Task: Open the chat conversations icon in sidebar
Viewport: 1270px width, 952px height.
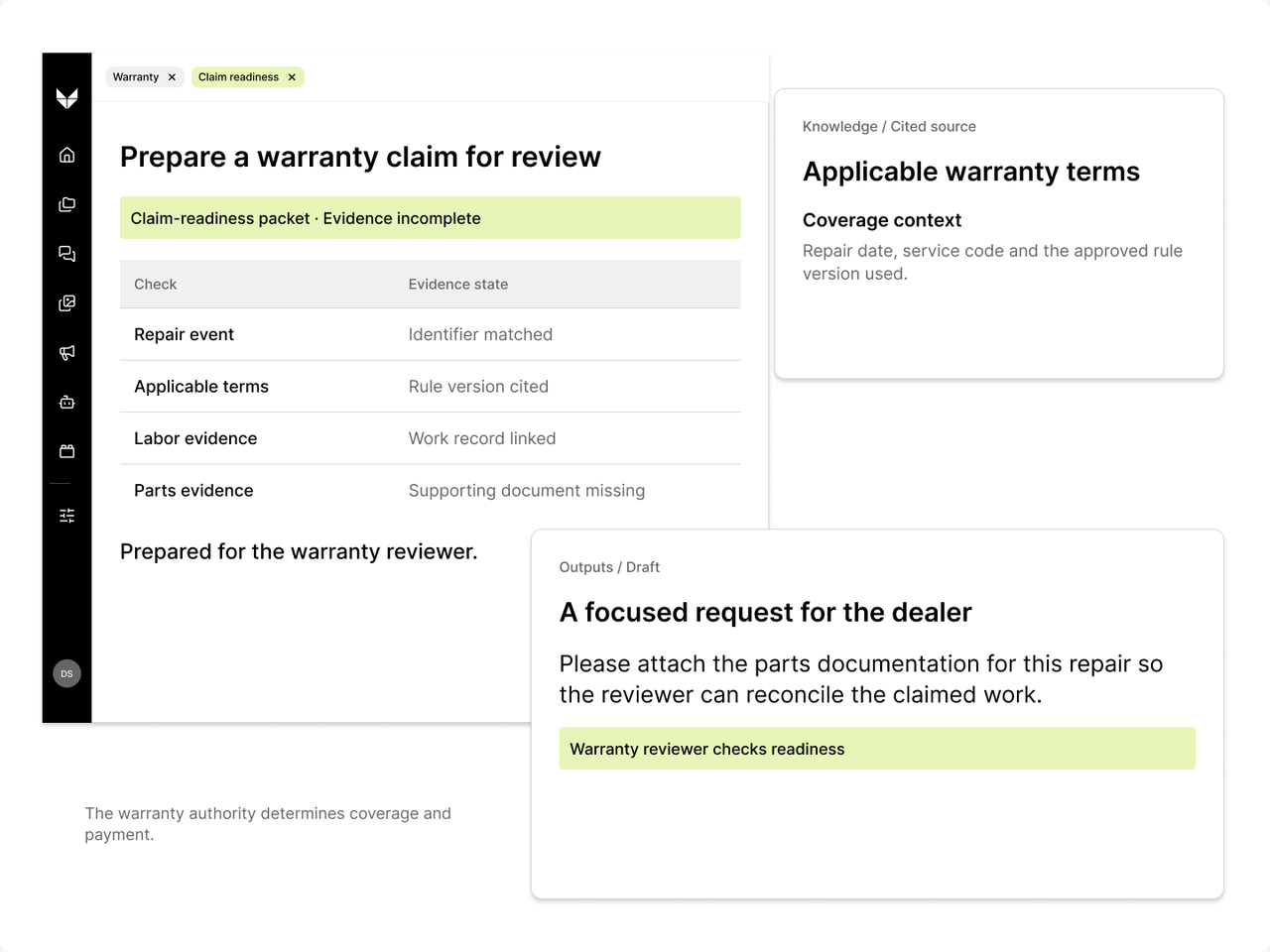Action: pos(66,254)
